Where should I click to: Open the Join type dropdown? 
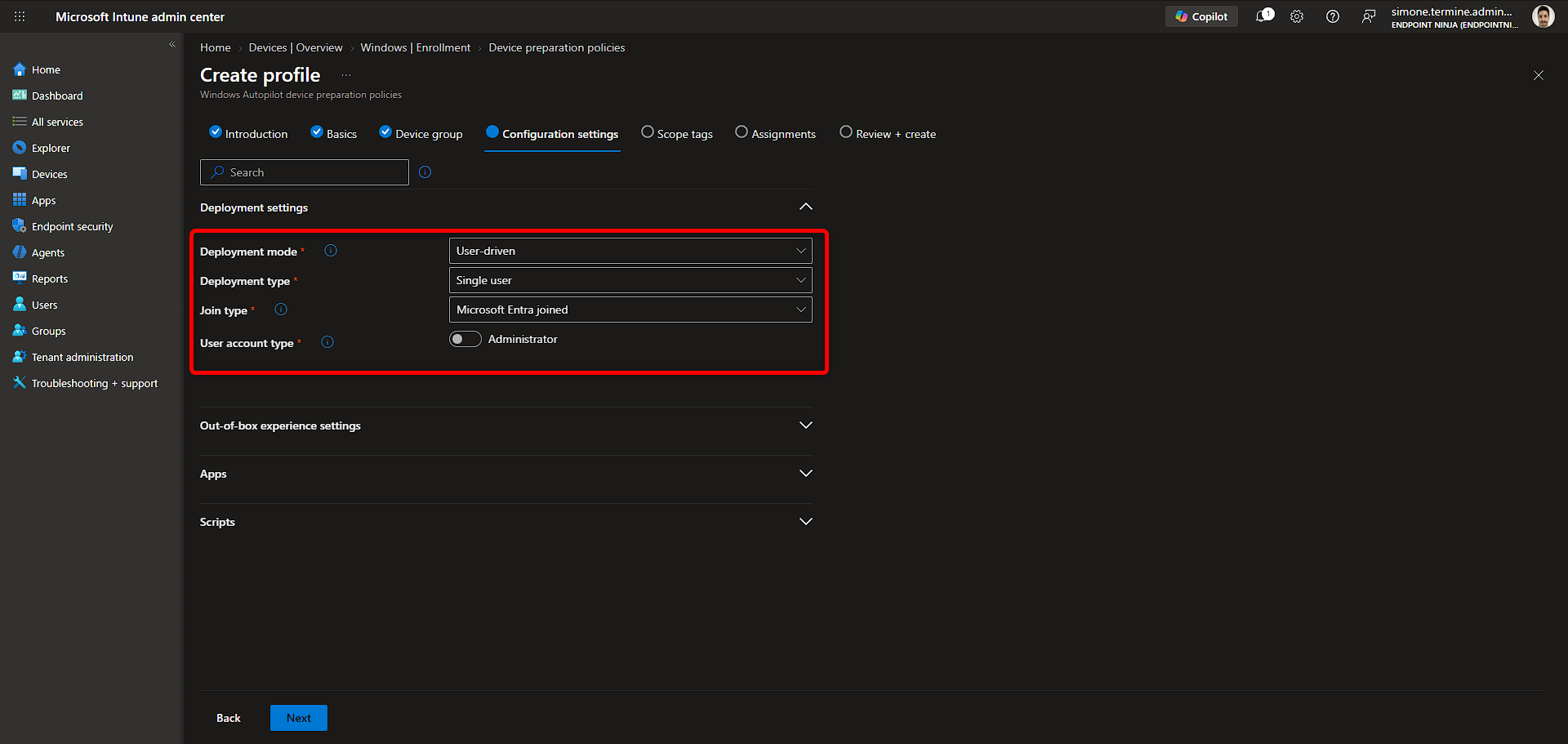630,310
